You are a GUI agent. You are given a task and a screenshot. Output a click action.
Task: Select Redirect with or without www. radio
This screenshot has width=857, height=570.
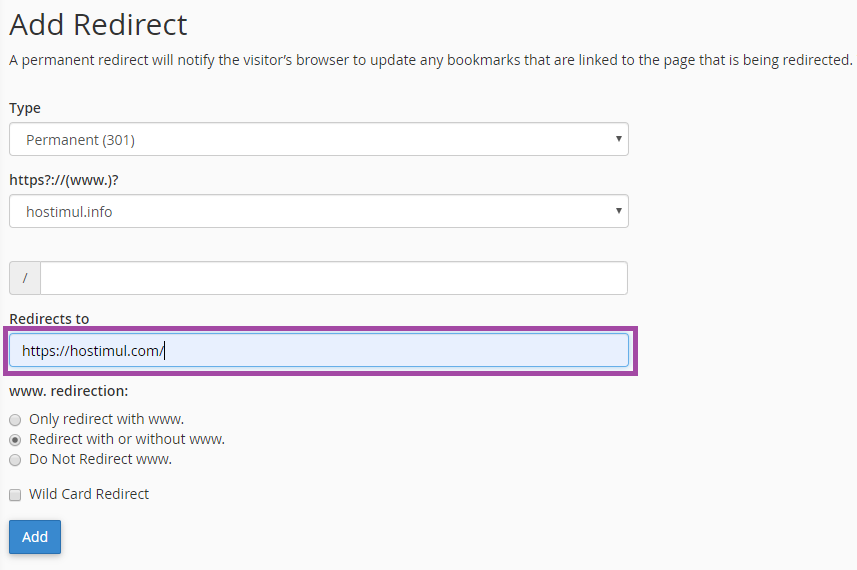[15, 440]
